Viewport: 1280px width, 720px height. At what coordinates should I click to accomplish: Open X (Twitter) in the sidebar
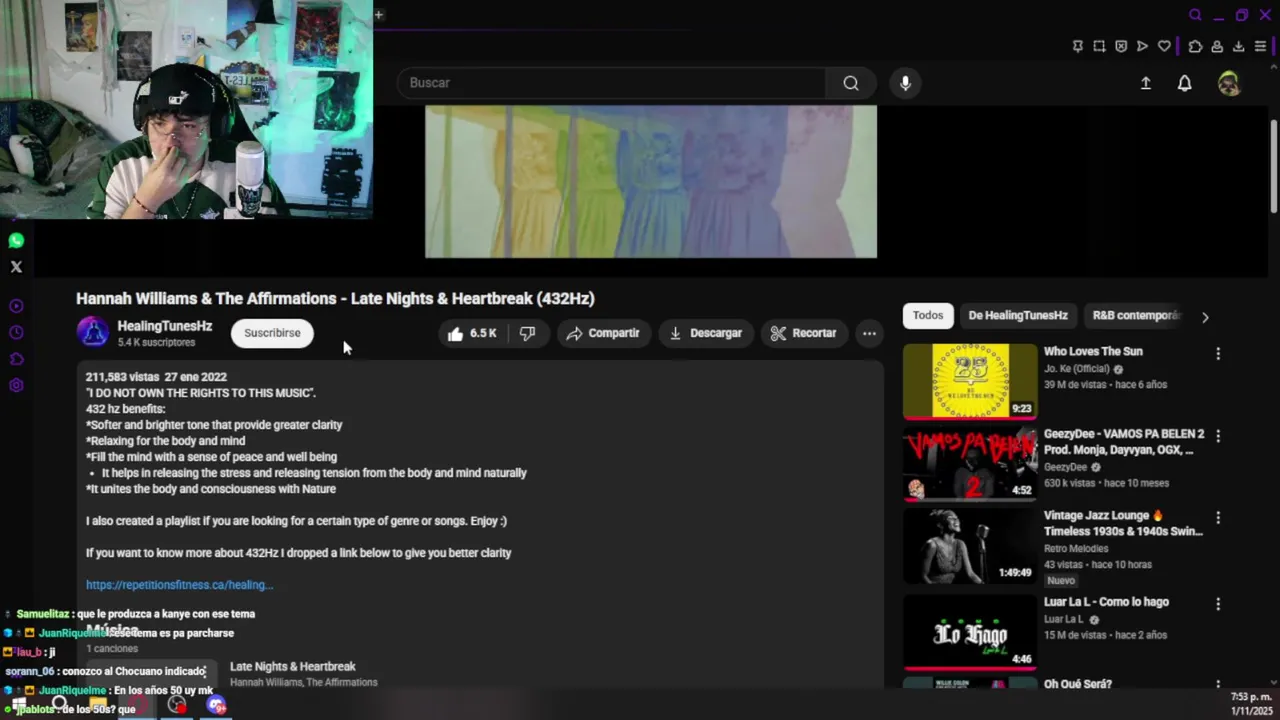(x=16, y=267)
